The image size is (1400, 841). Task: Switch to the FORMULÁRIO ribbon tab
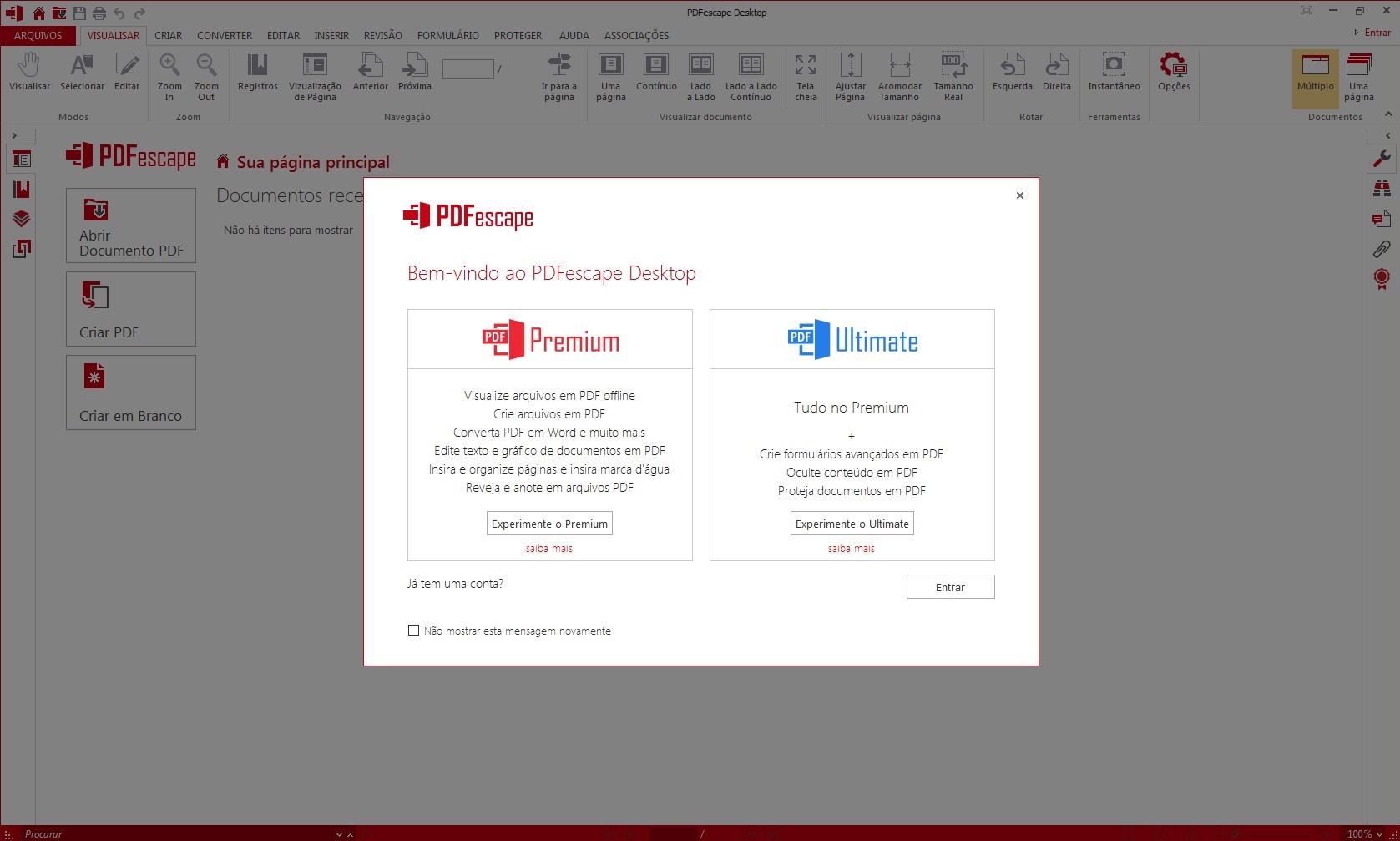pyautogui.click(x=448, y=35)
